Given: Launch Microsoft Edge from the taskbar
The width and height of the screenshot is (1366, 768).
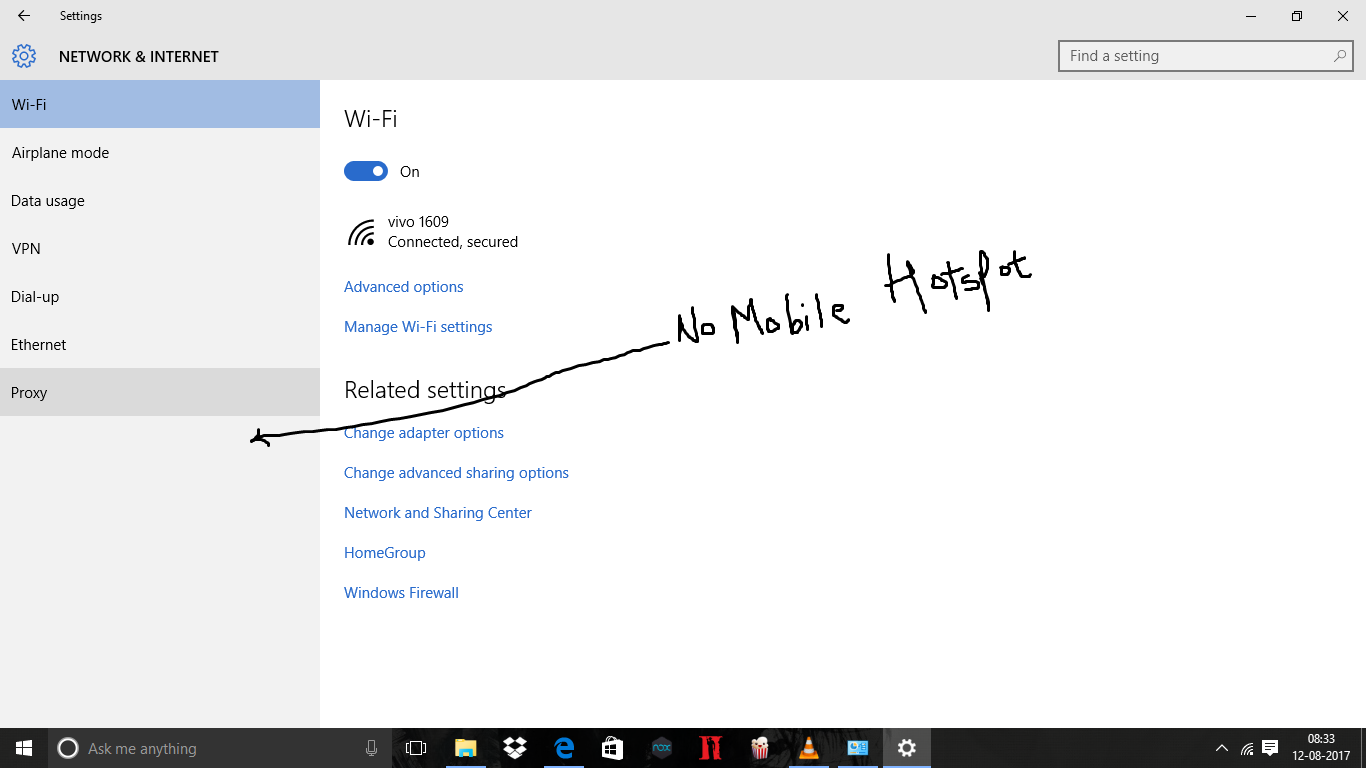Looking at the screenshot, I should [x=564, y=748].
